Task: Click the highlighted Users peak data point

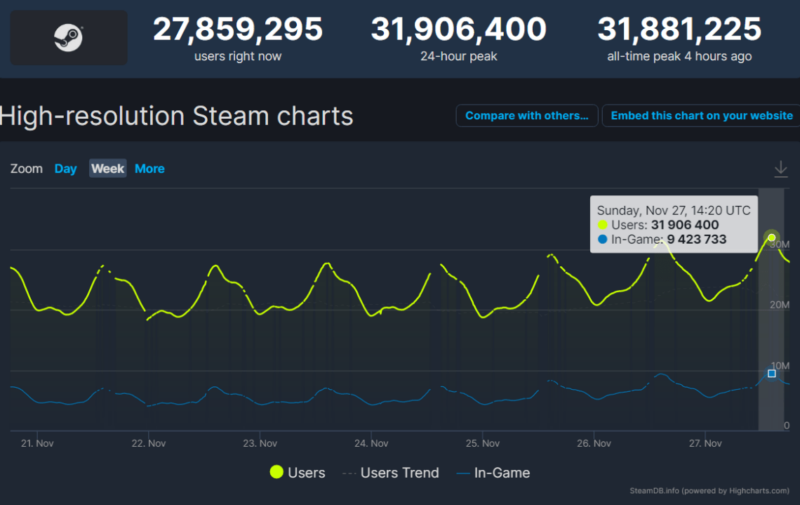Action: click(x=771, y=237)
